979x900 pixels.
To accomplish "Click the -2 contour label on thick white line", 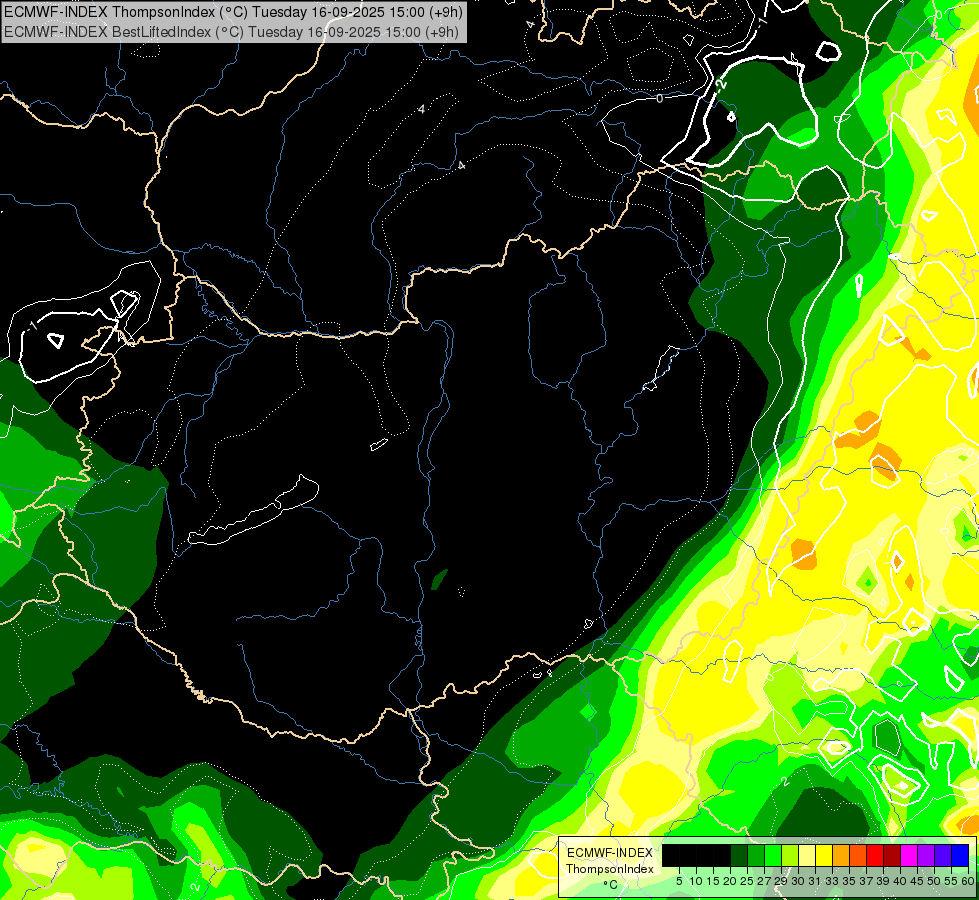I will tap(721, 84).
